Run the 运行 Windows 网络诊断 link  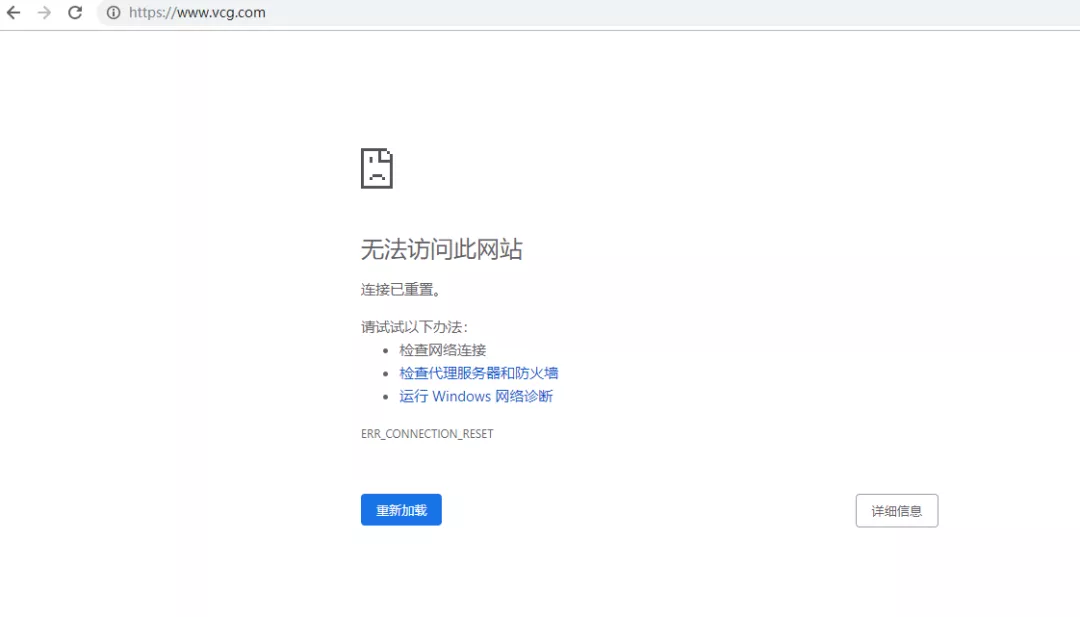tap(476, 396)
